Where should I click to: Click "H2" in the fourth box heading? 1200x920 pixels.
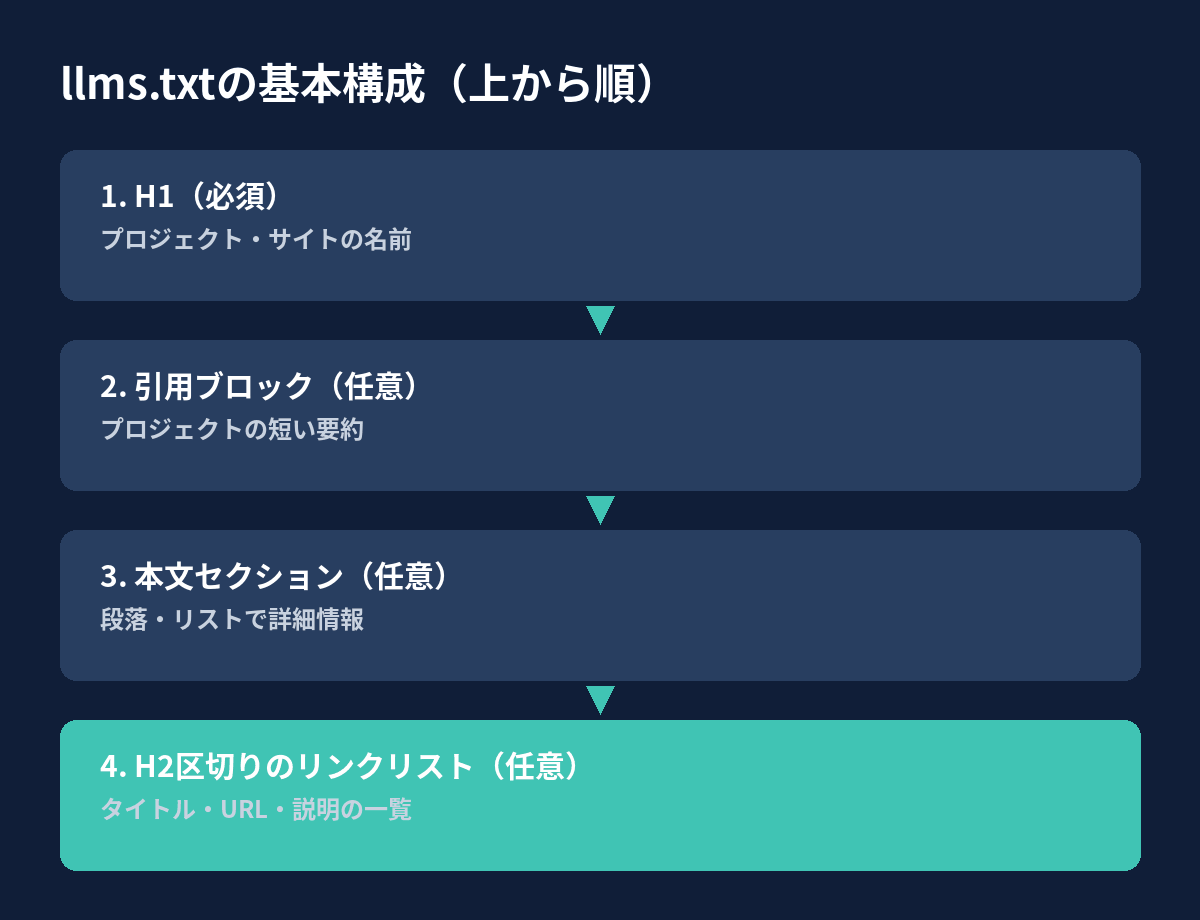pos(154,767)
